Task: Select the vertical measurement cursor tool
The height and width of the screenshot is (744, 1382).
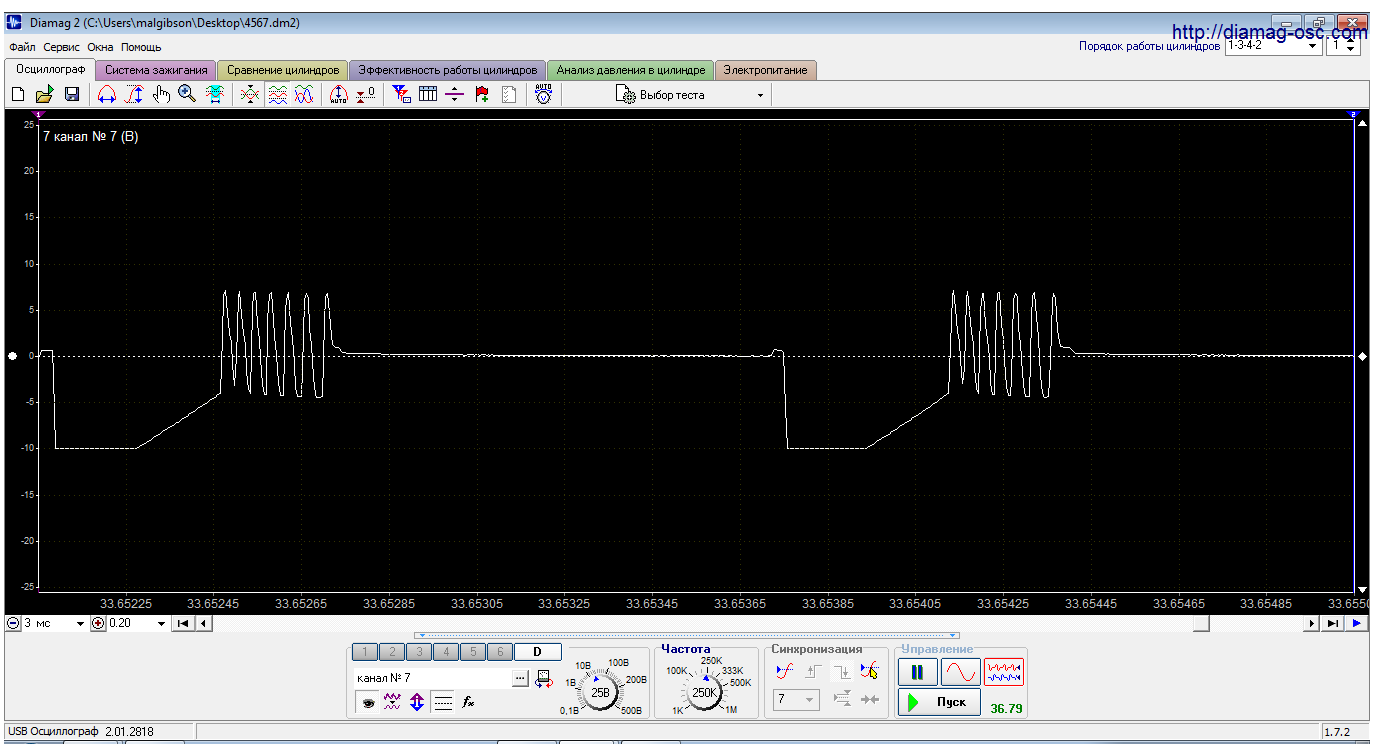Action: click(134, 94)
